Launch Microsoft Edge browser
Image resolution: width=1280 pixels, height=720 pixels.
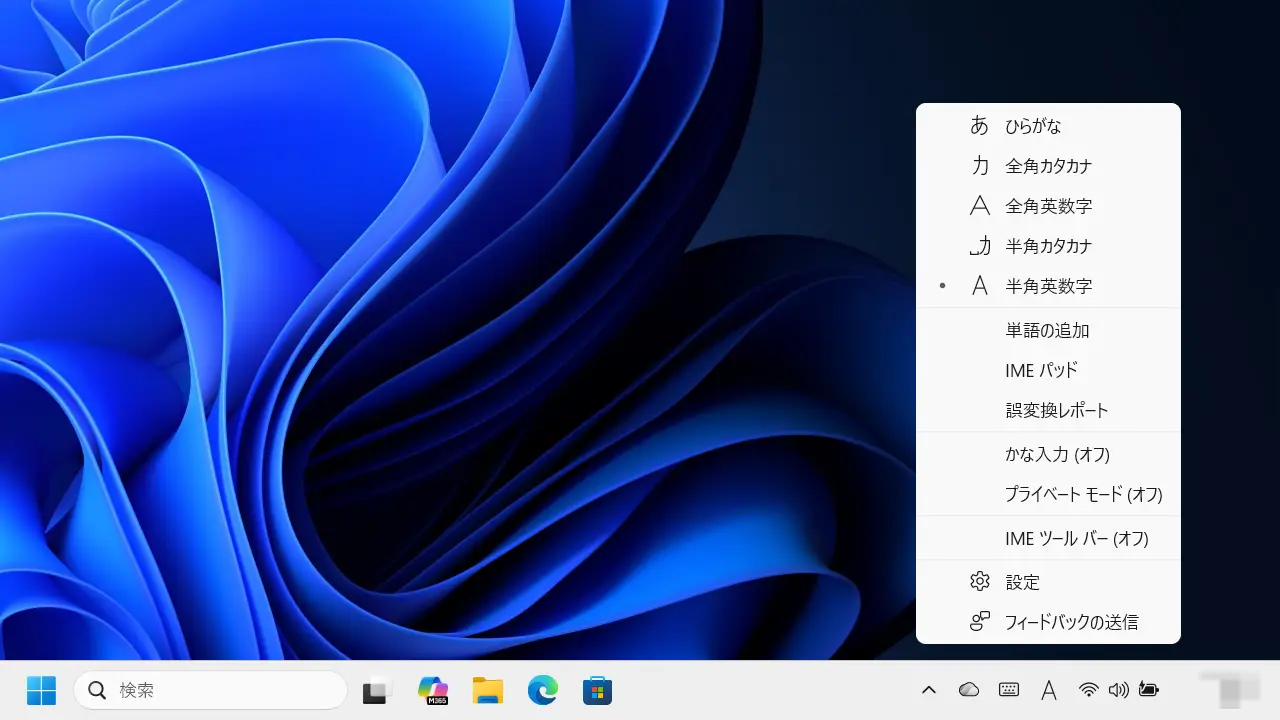(x=542, y=690)
